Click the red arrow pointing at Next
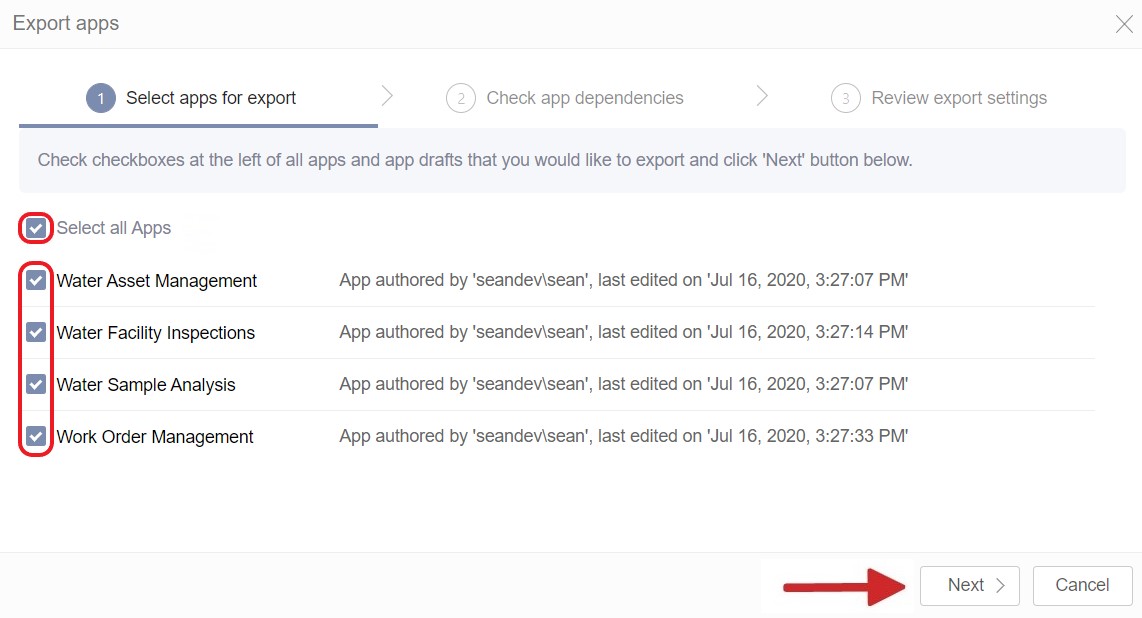Image resolution: width=1142 pixels, height=618 pixels. pos(840,587)
